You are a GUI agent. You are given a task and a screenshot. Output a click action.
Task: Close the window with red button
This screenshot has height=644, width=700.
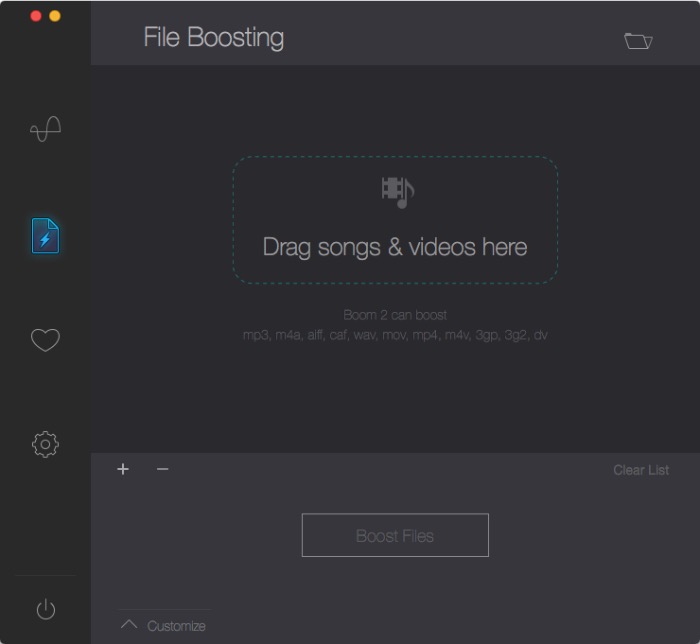point(36,16)
